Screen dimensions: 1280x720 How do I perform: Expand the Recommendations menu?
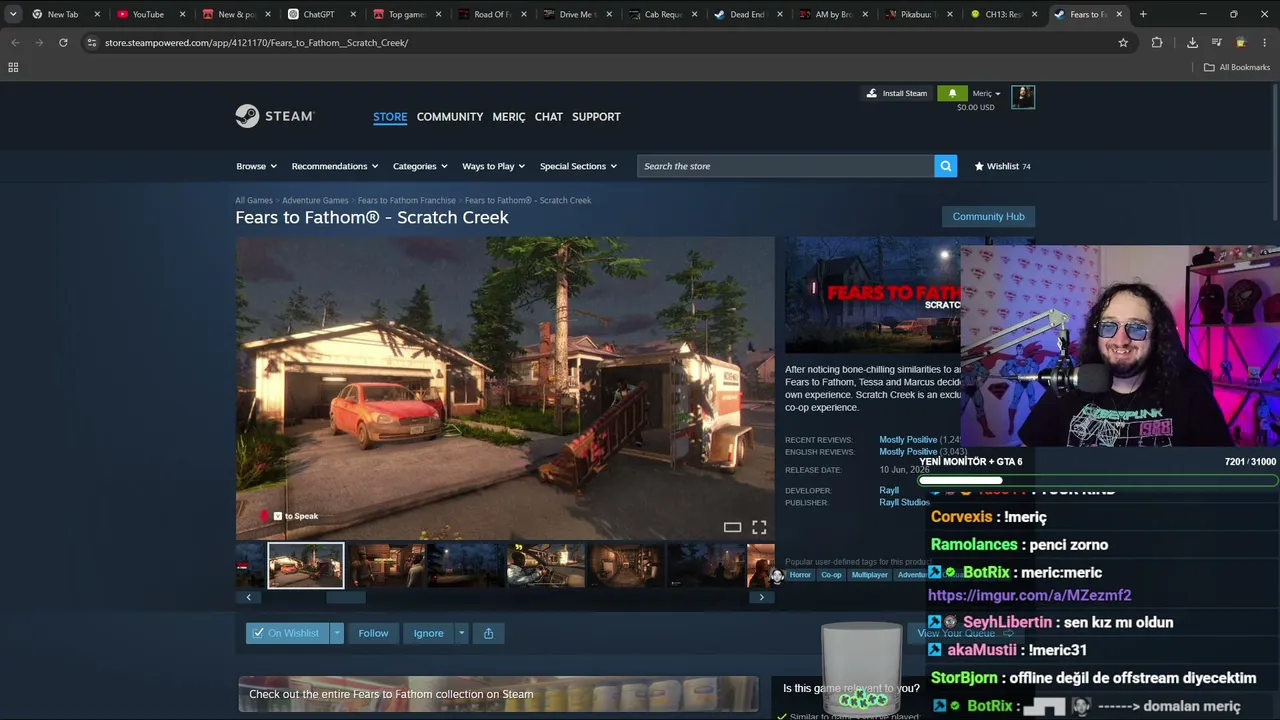tap(335, 166)
